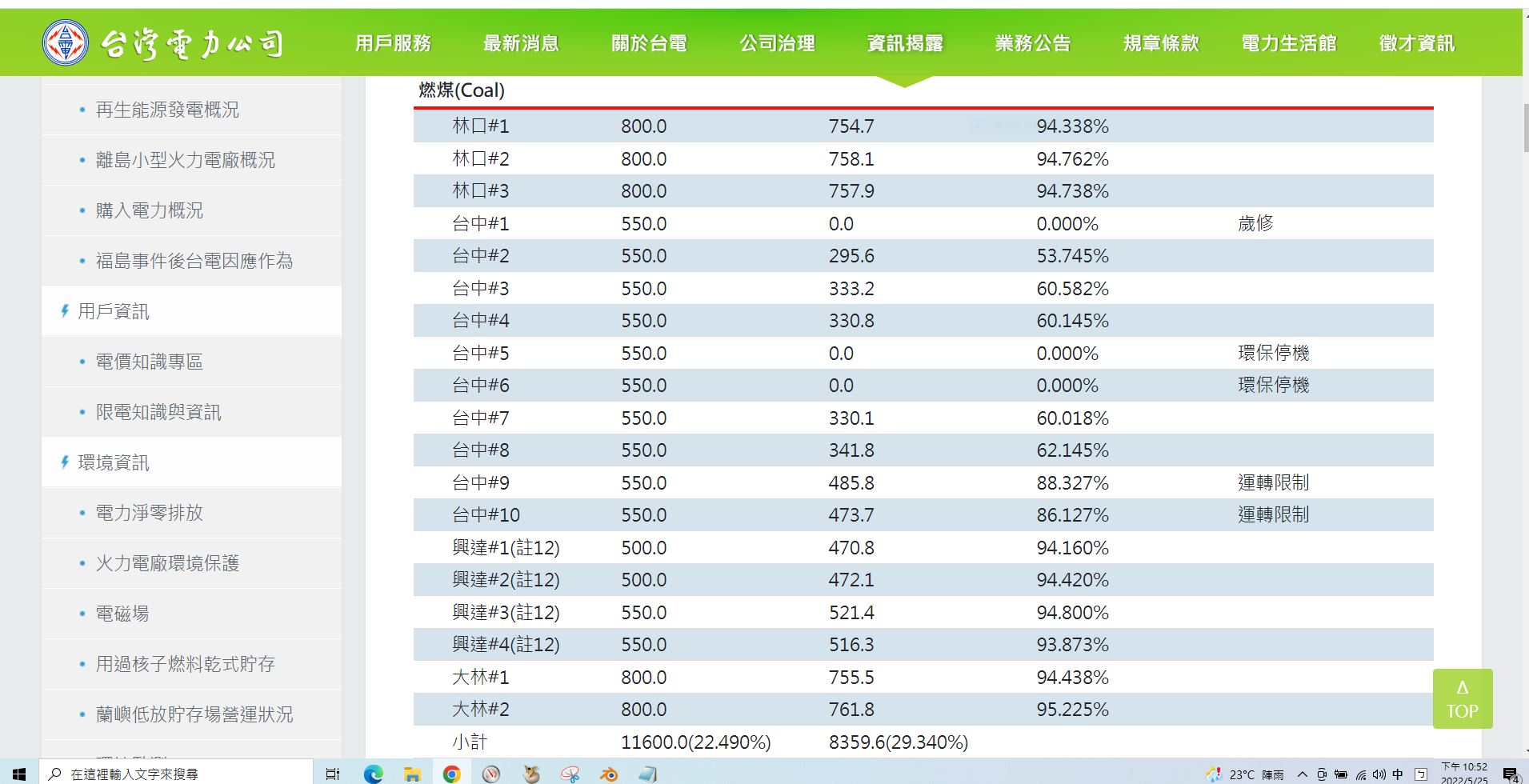Open the Windows Start menu
This screenshot has height=784, width=1529.
coord(19,774)
